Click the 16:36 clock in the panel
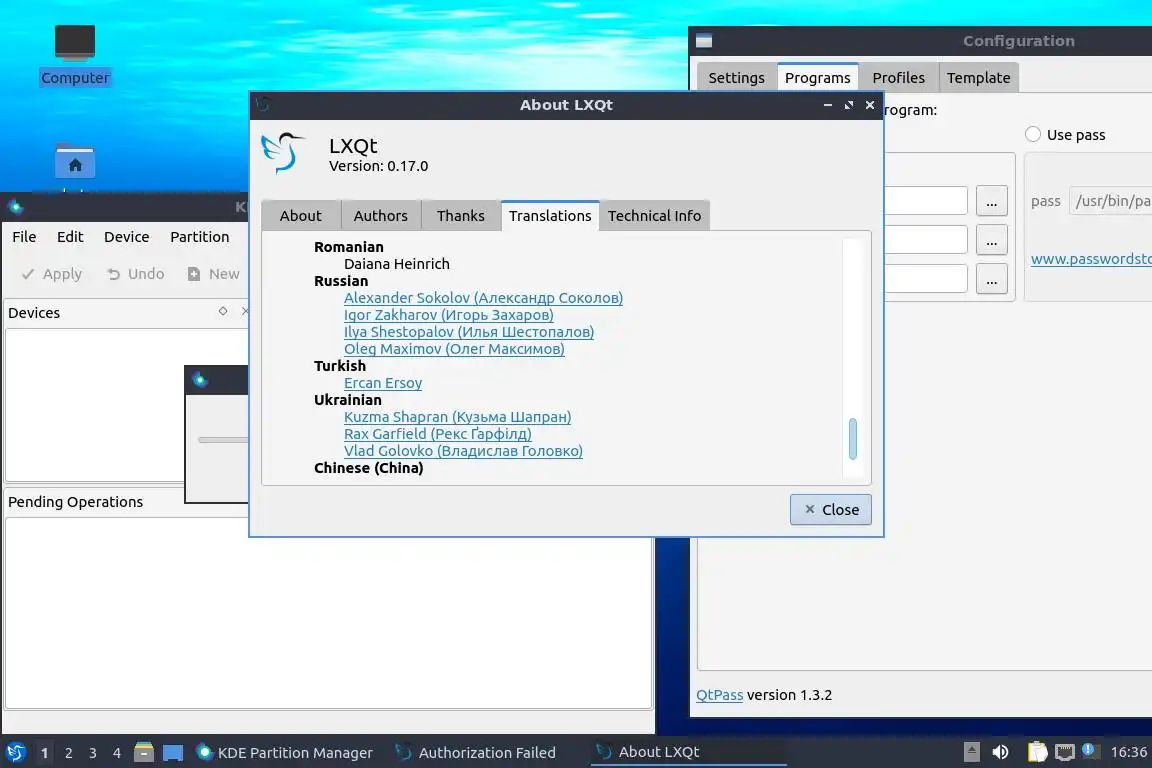The image size is (1152, 768). pyautogui.click(x=1128, y=752)
